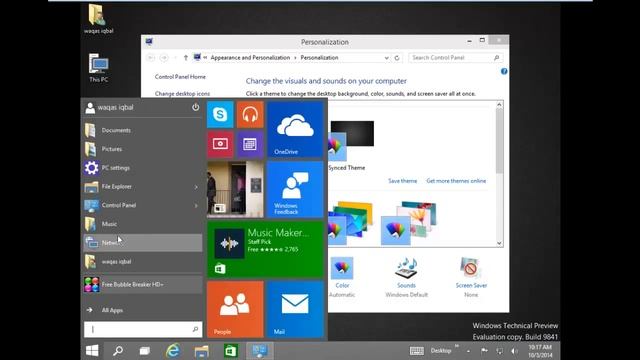Image resolution: width=640 pixels, height=360 pixels.
Task: Open File Explorer from taskbar
Action: click(x=202, y=351)
